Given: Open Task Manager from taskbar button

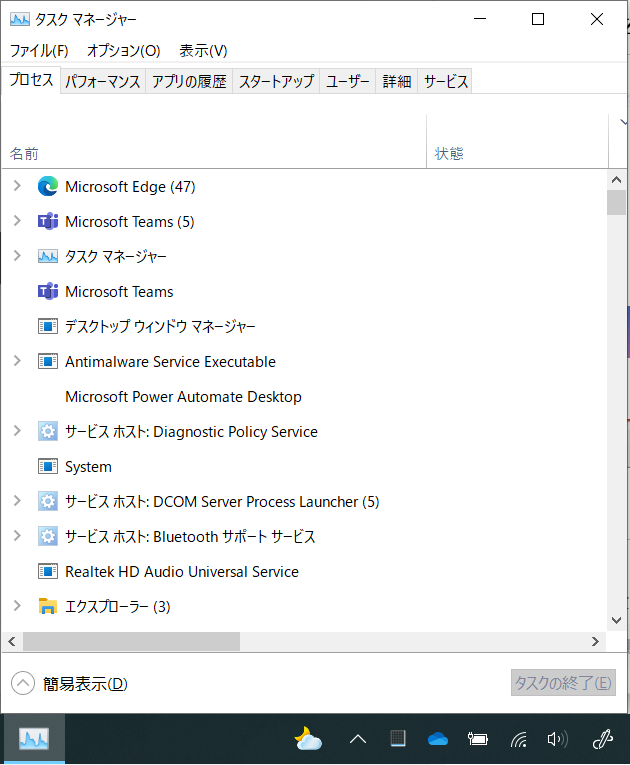Looking at the screenshot, I should (34, 739).
